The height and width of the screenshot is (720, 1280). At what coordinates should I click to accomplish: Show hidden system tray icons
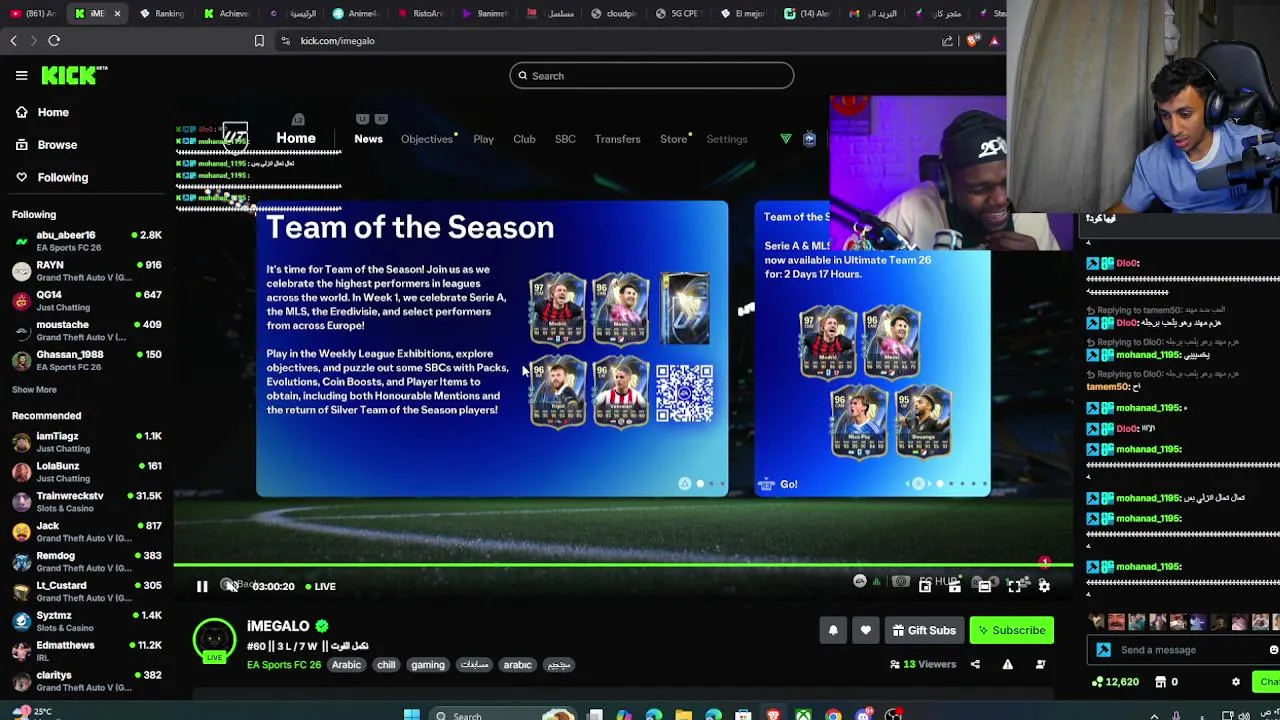point(1154,715)
